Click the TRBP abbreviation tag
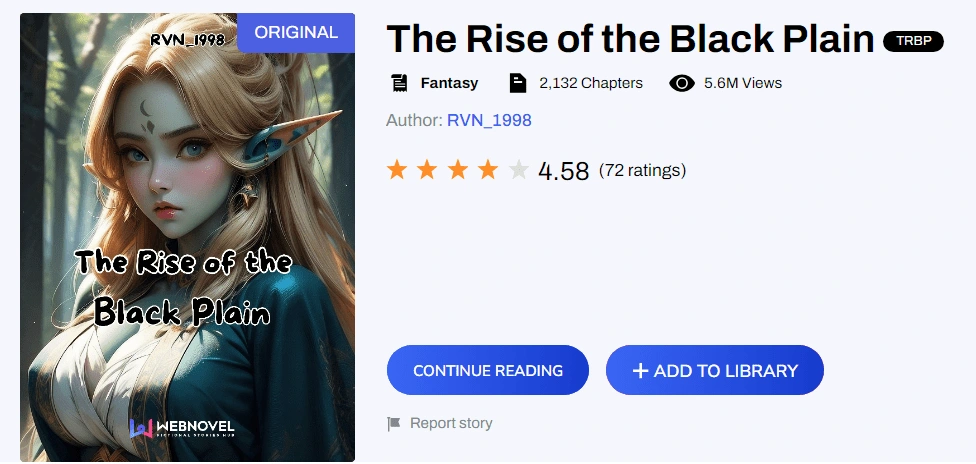The height and width of the screenshot is (464, 976). click(x=913, y=41)
